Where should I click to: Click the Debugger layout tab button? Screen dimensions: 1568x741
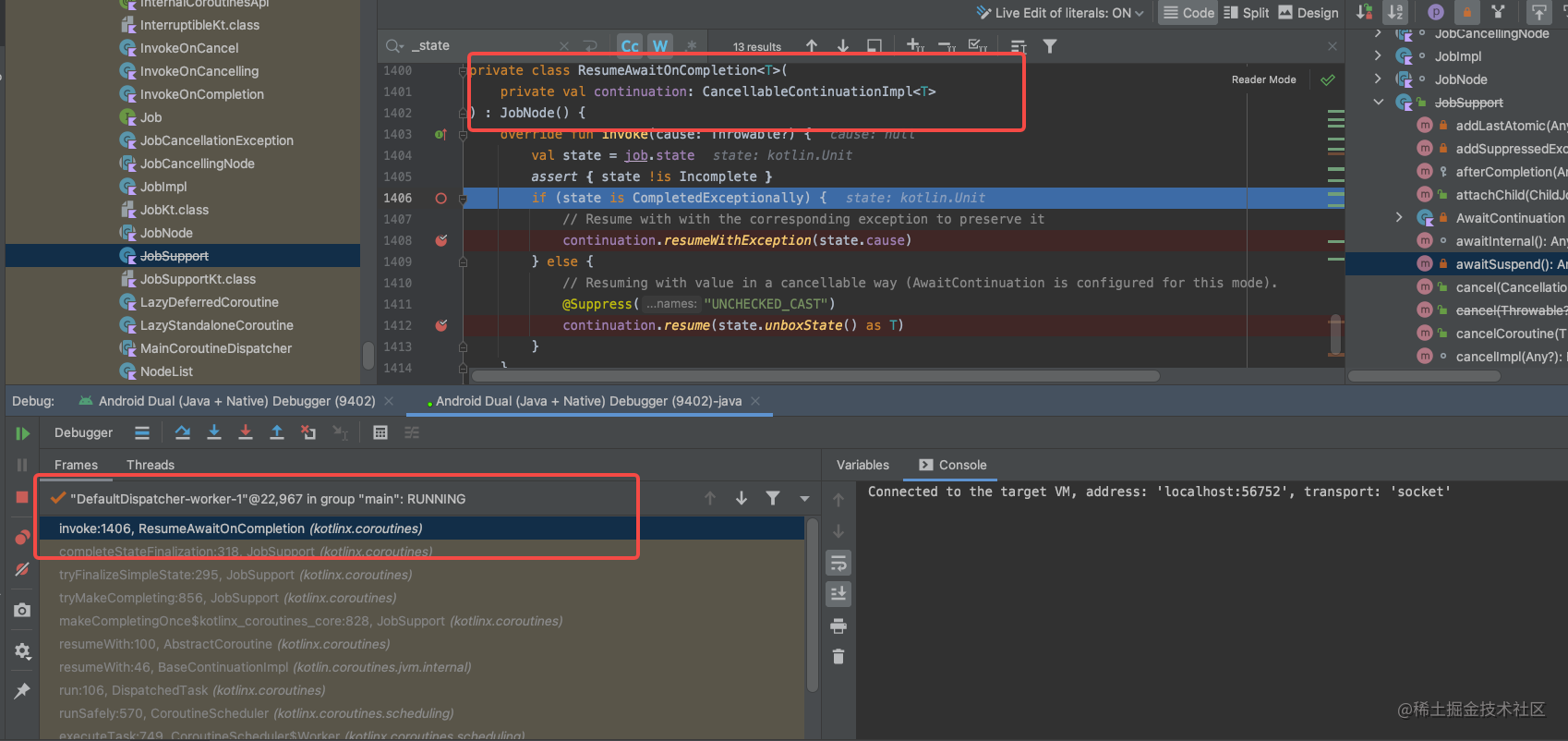tap(83, 432)
